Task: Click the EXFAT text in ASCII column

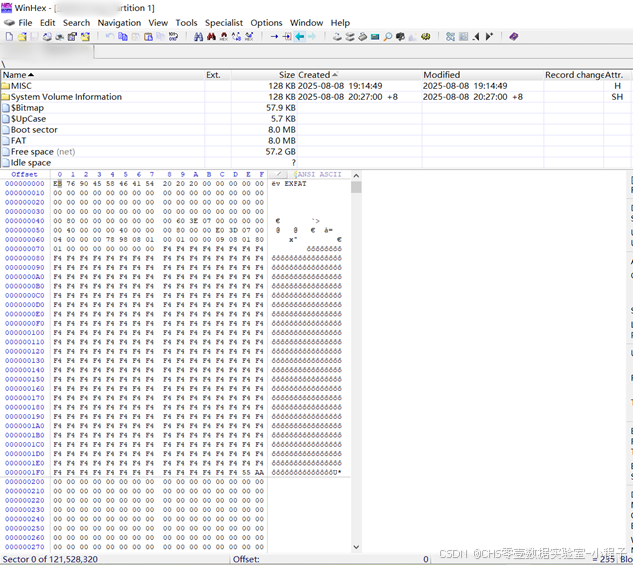Action: (296, 184)
